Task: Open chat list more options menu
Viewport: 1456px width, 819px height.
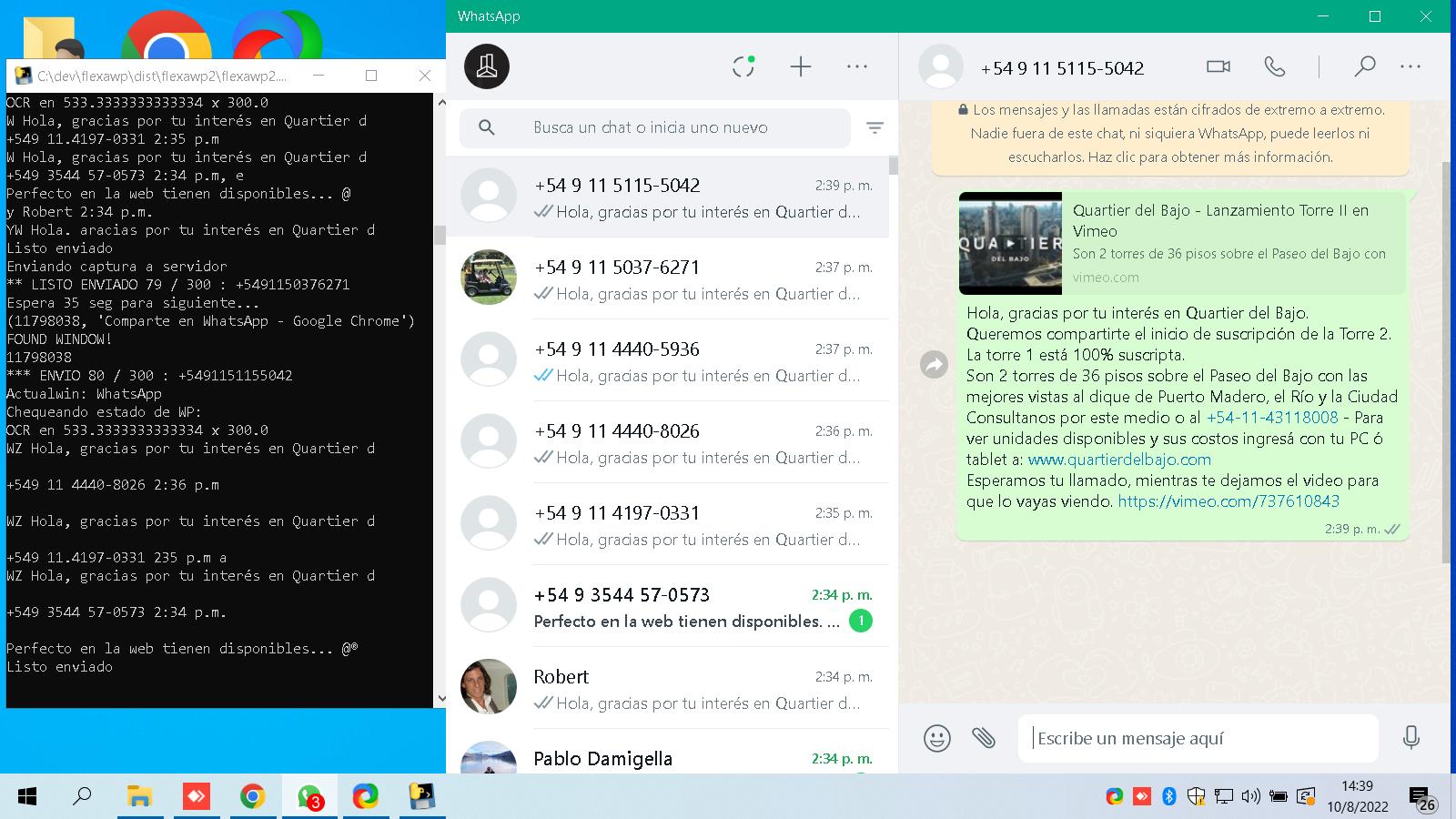Action: click(857, 66)
